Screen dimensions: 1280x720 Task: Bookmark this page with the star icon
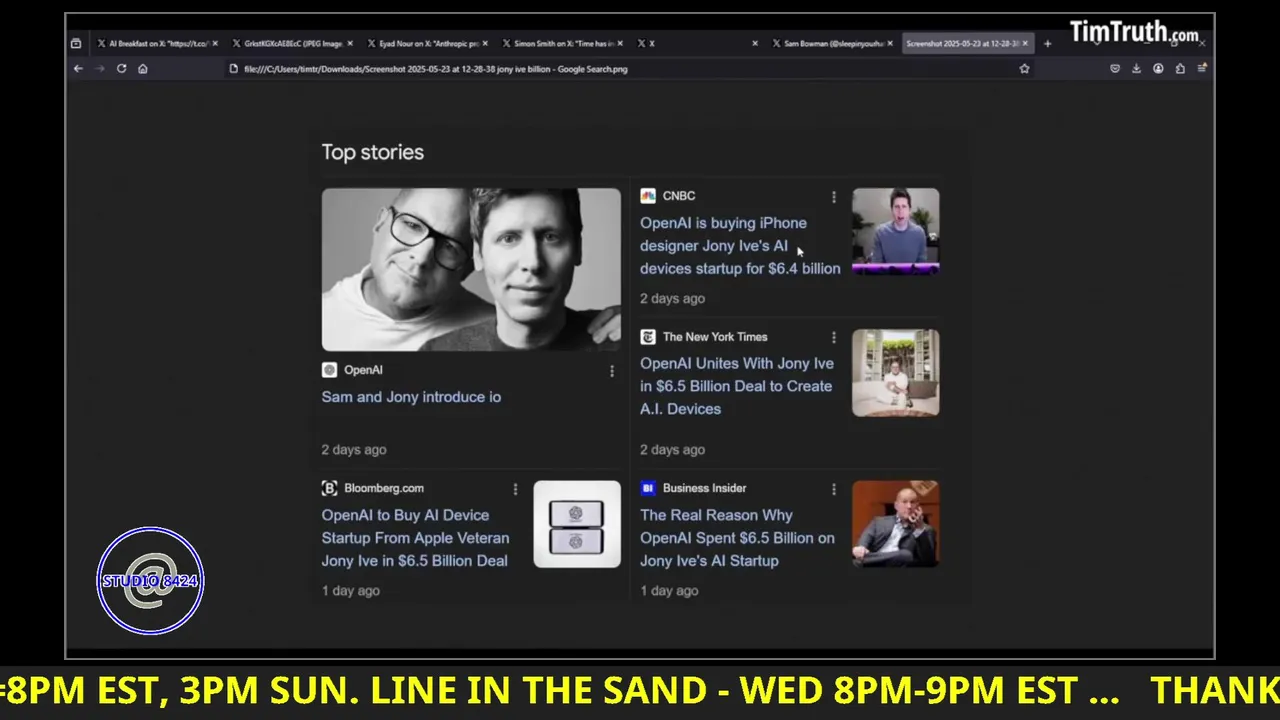tap(1024, 69)
